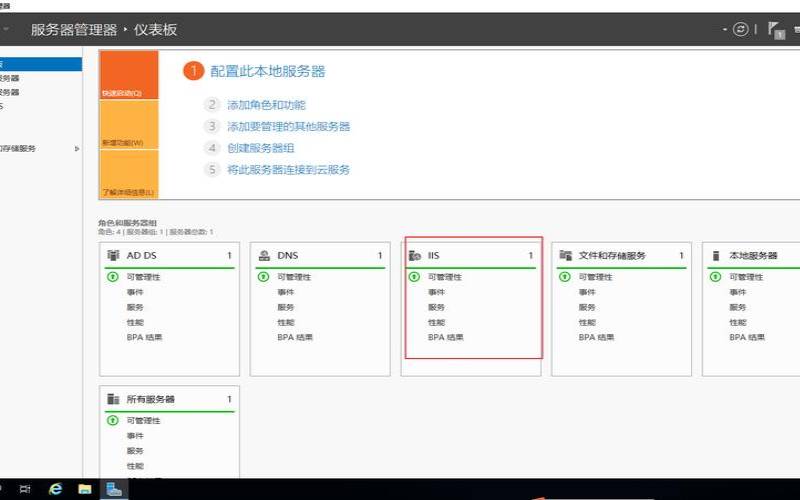
Task: Click 事件 in the 文件和存储服务 tile
Action: [587, 292]
